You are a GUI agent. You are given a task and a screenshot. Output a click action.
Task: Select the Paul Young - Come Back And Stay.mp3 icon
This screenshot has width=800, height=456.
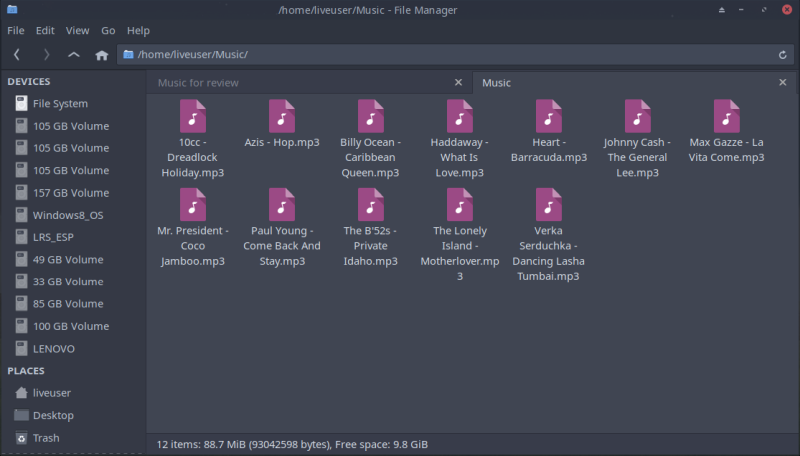coord(282,205)
